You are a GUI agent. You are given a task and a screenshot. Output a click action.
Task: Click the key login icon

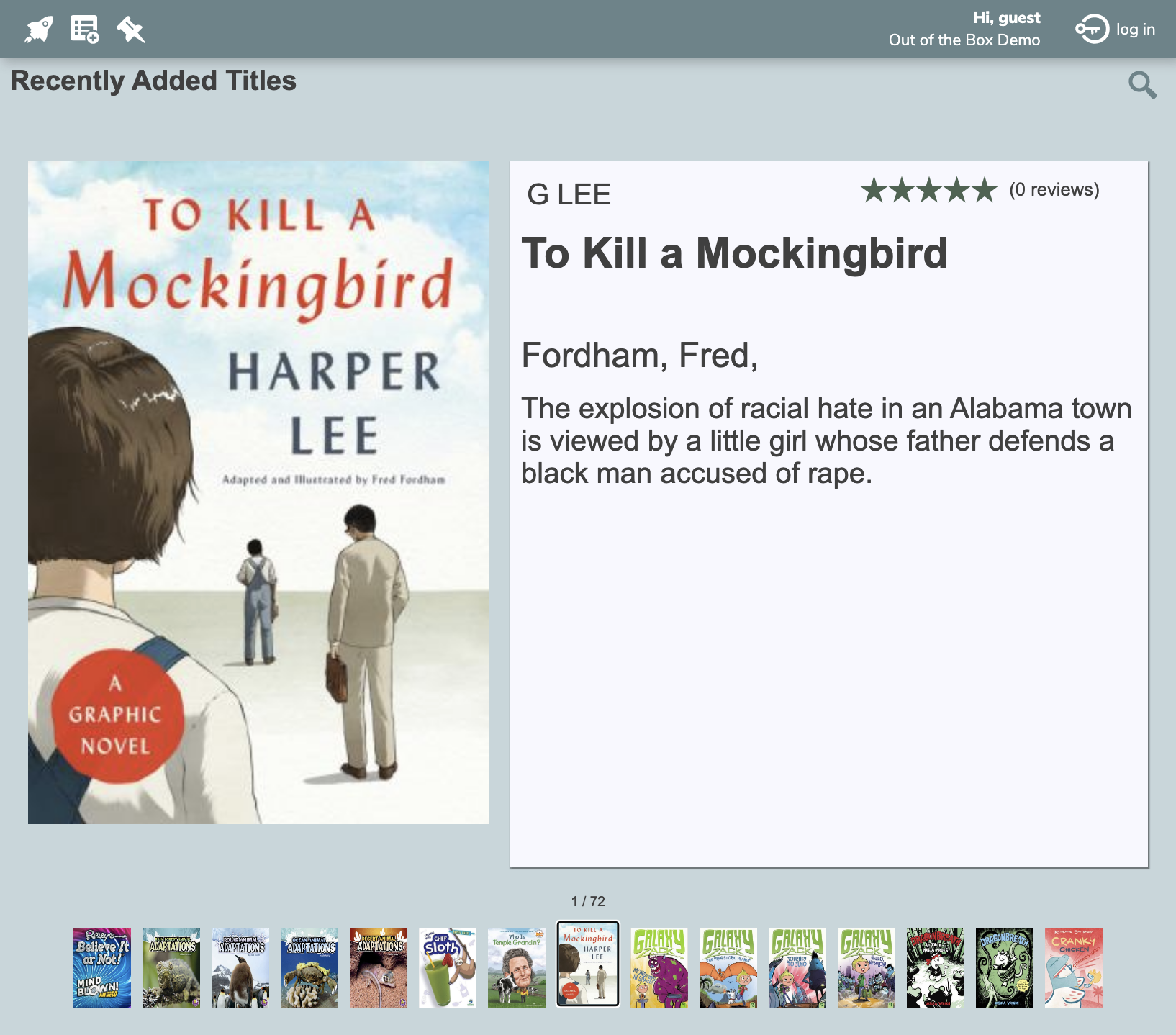point(1092,30)
